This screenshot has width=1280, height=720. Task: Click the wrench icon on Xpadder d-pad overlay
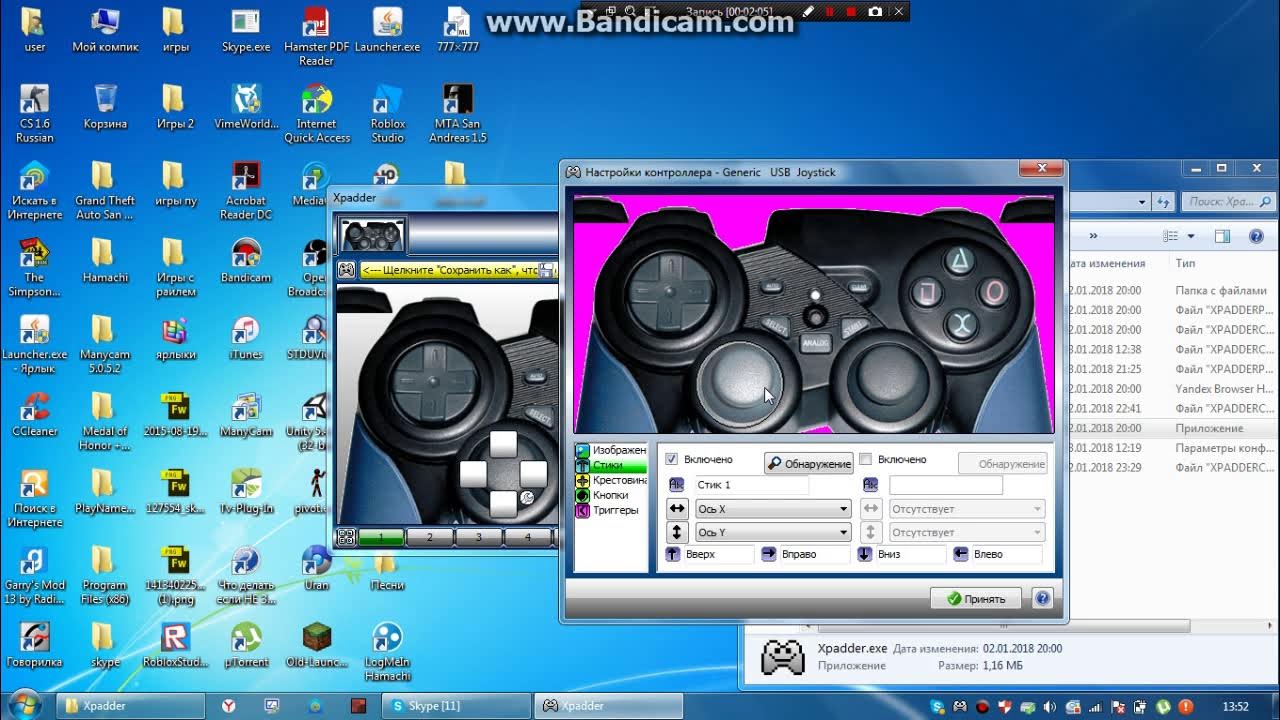(x=526, y=497)
